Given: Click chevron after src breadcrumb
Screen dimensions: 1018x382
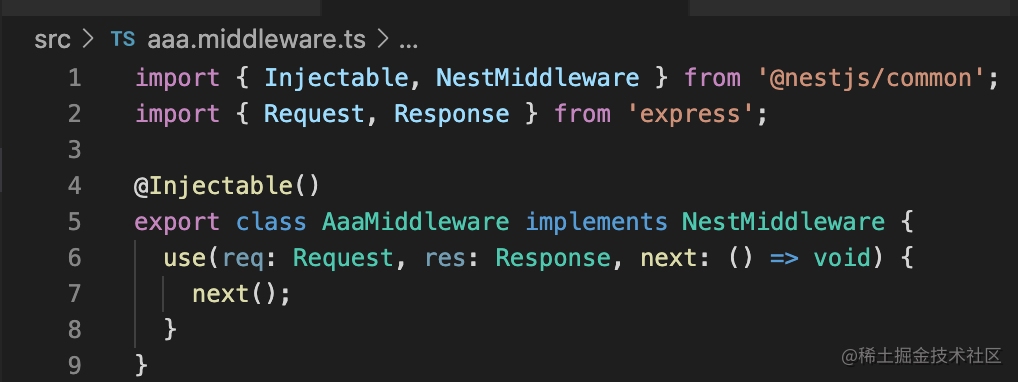Looking at the screenshot, I should tap(88, 40).
